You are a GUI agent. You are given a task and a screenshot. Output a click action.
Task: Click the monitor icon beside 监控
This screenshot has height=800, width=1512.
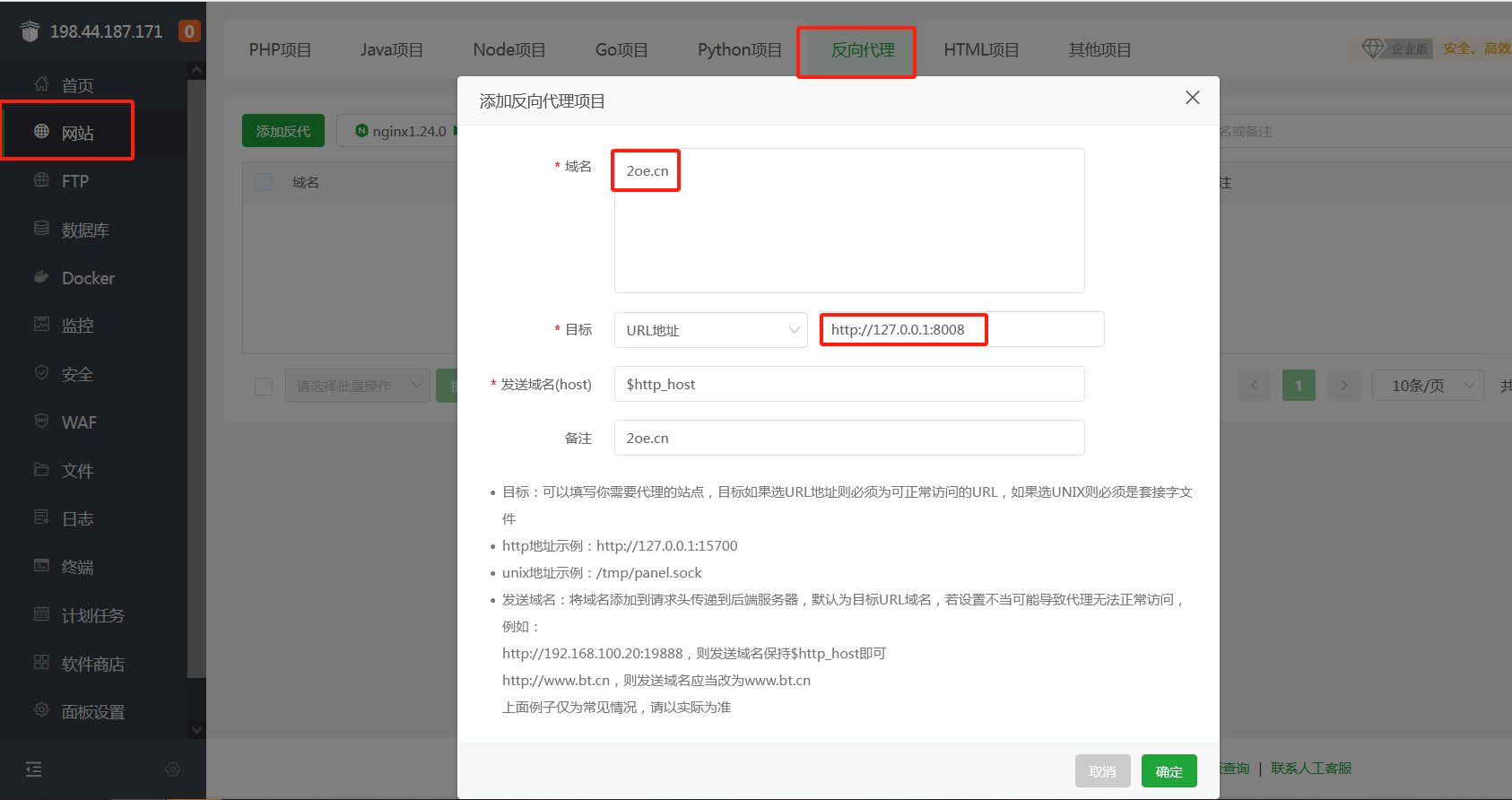[x=41, y=325]
